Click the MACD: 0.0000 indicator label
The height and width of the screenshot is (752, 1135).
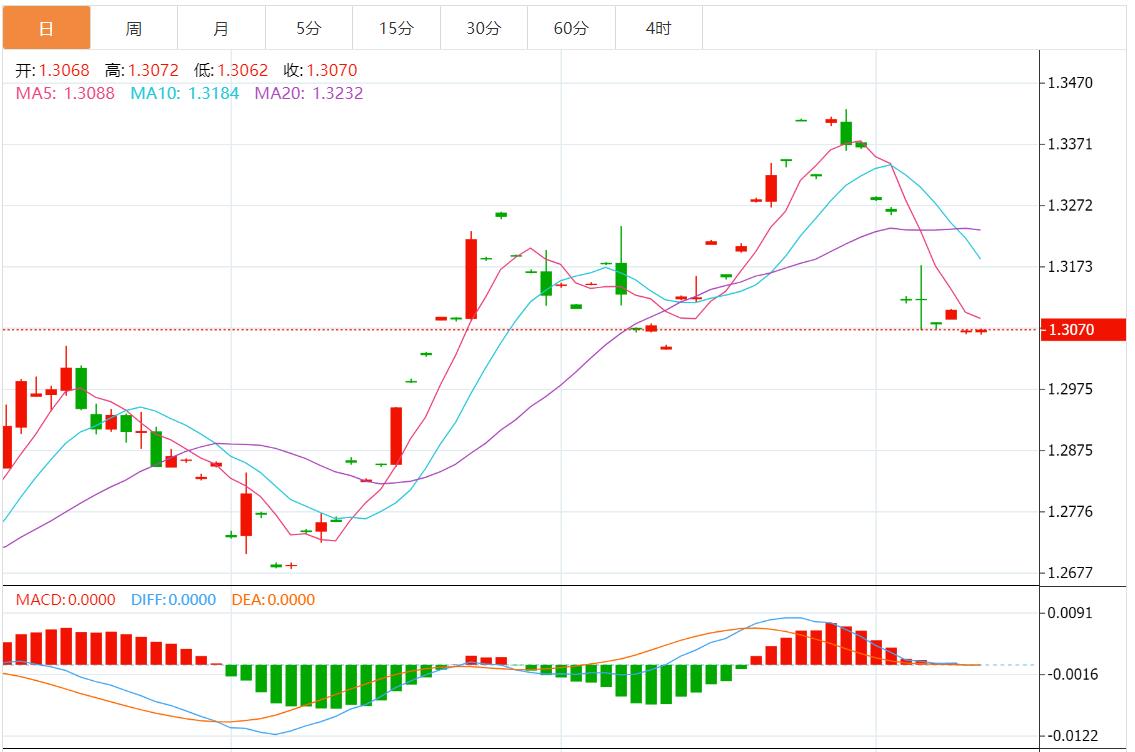66,600
